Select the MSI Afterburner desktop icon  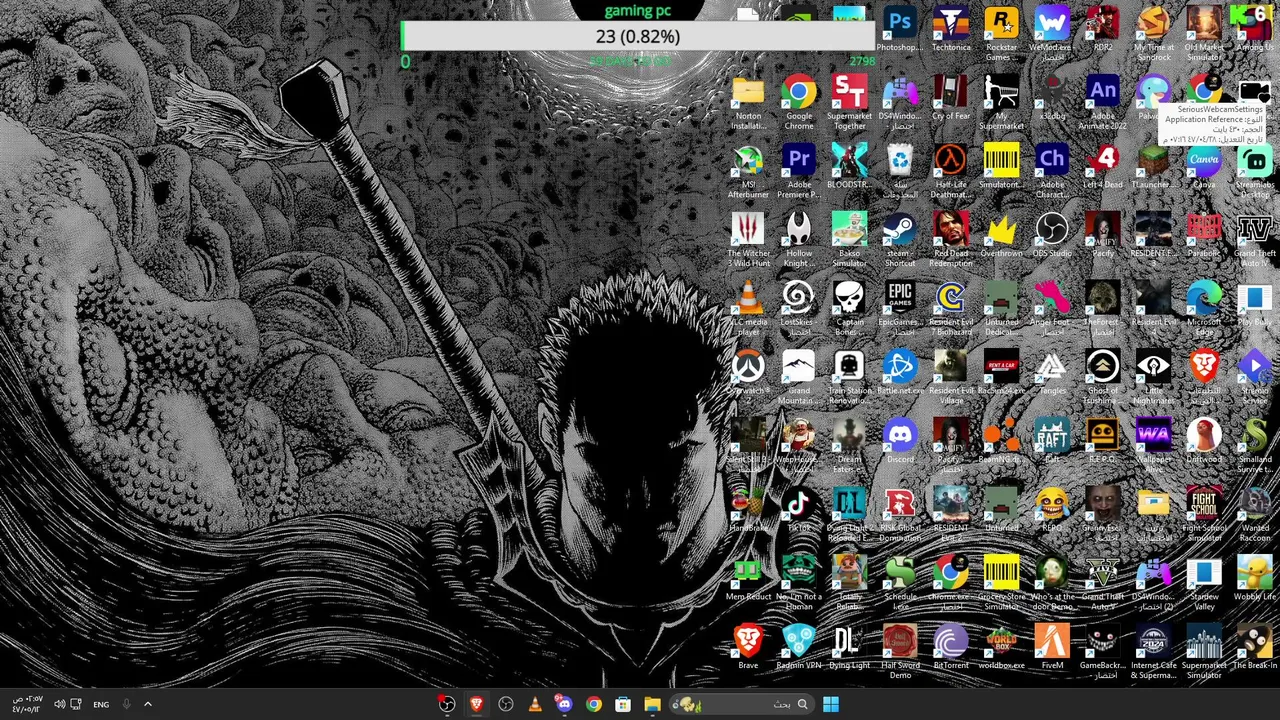(x=748, y=172)
